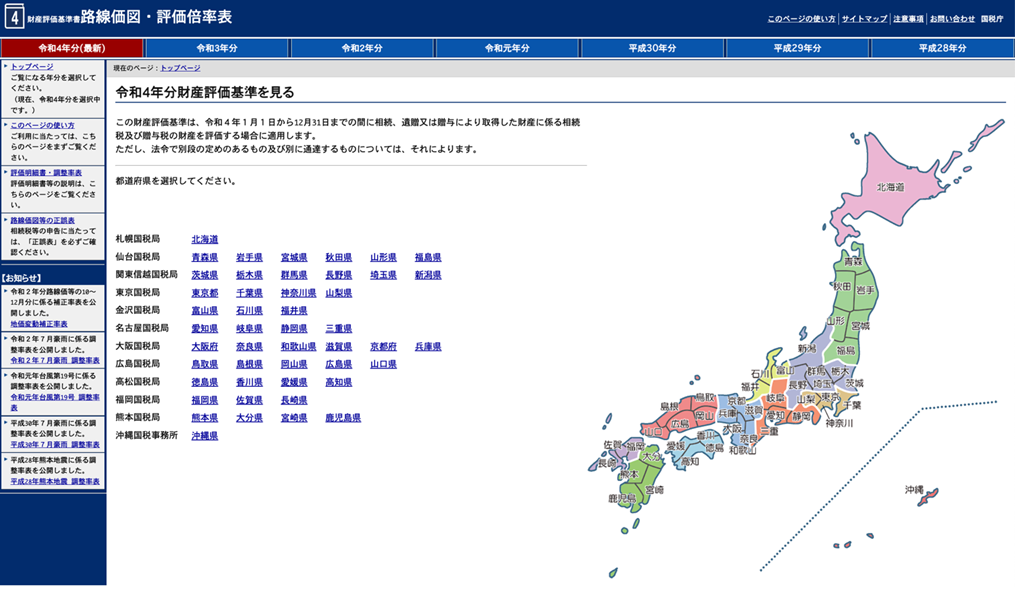Click 沖縄 island on the map
Viewport: 1015px width, 590px height.
tap(928, 497)
